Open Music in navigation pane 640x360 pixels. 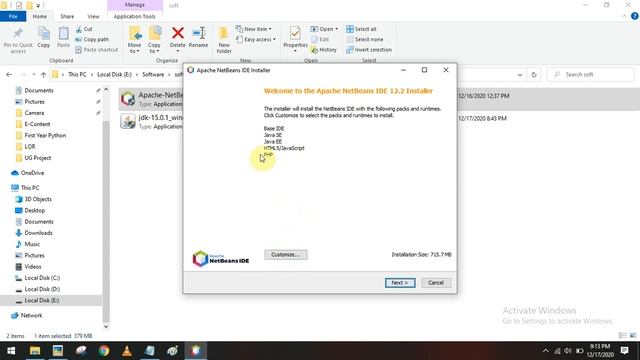pos(32,244)
